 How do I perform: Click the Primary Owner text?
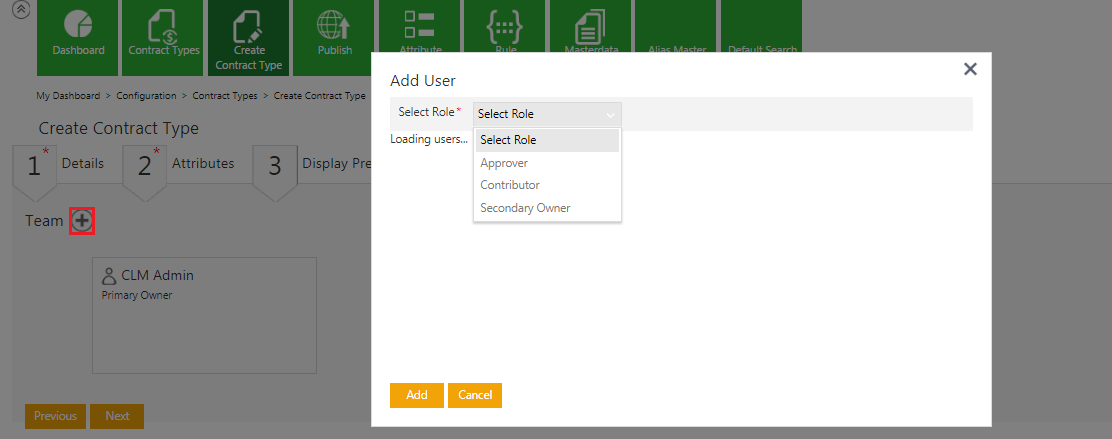pyautogui.click(x=137, y=295)
